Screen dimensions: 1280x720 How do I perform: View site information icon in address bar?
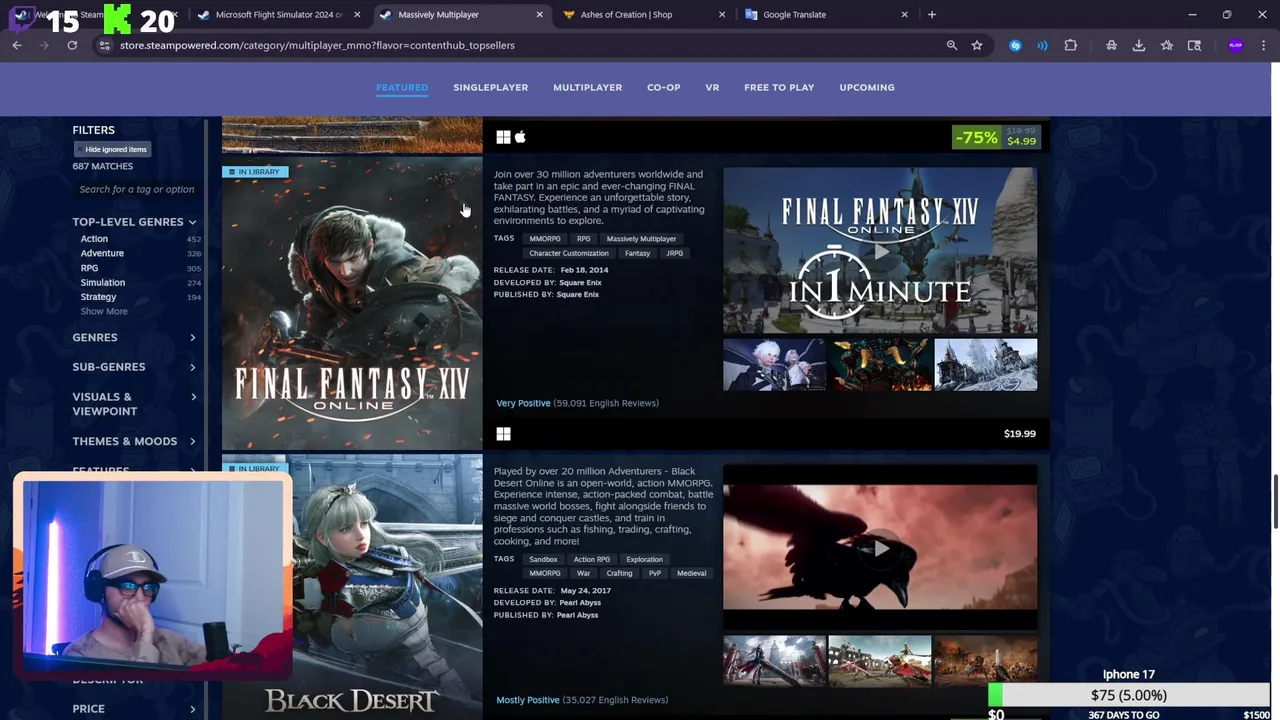pyautogui.click(x=104, y=45)
